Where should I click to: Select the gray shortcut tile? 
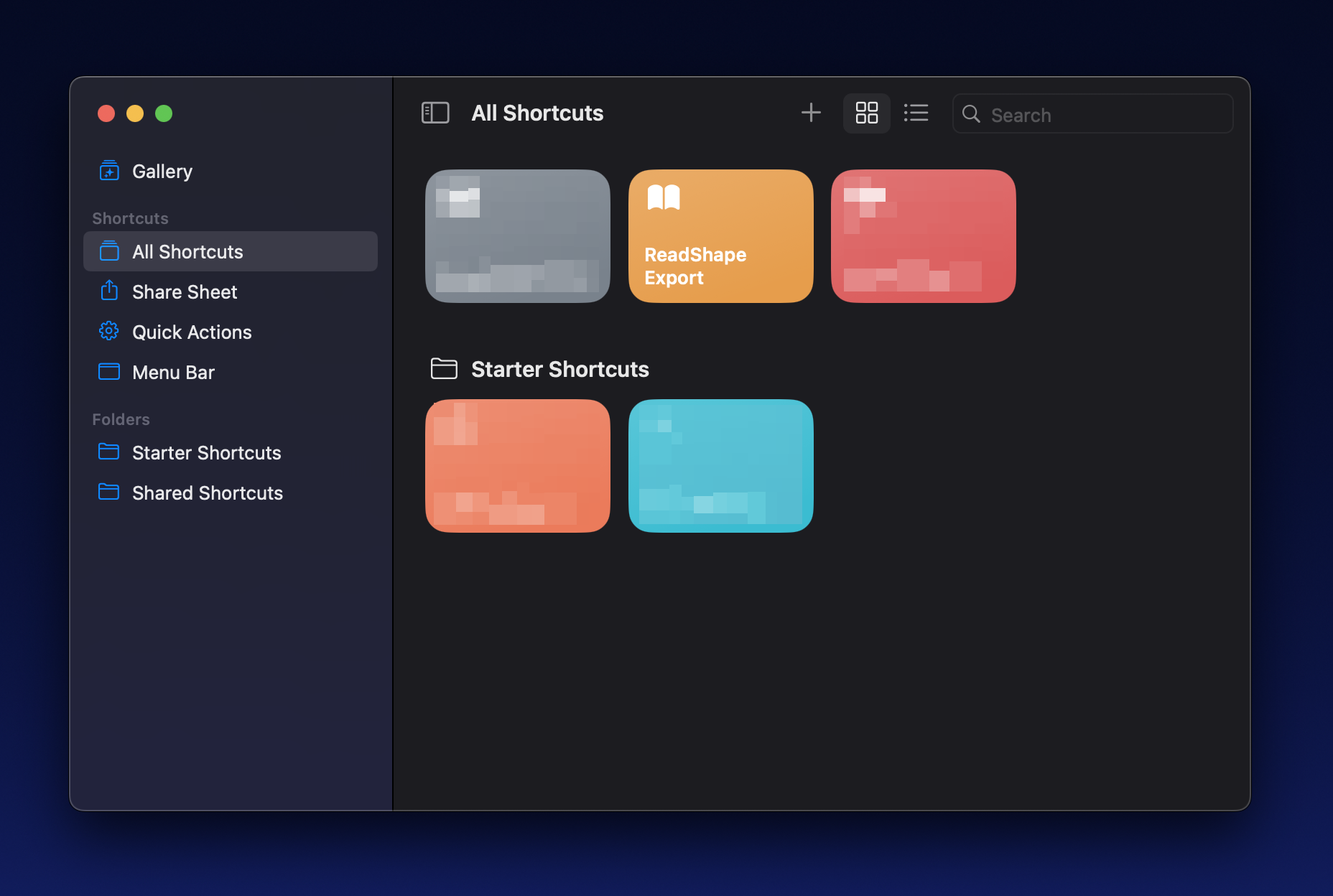517,236
